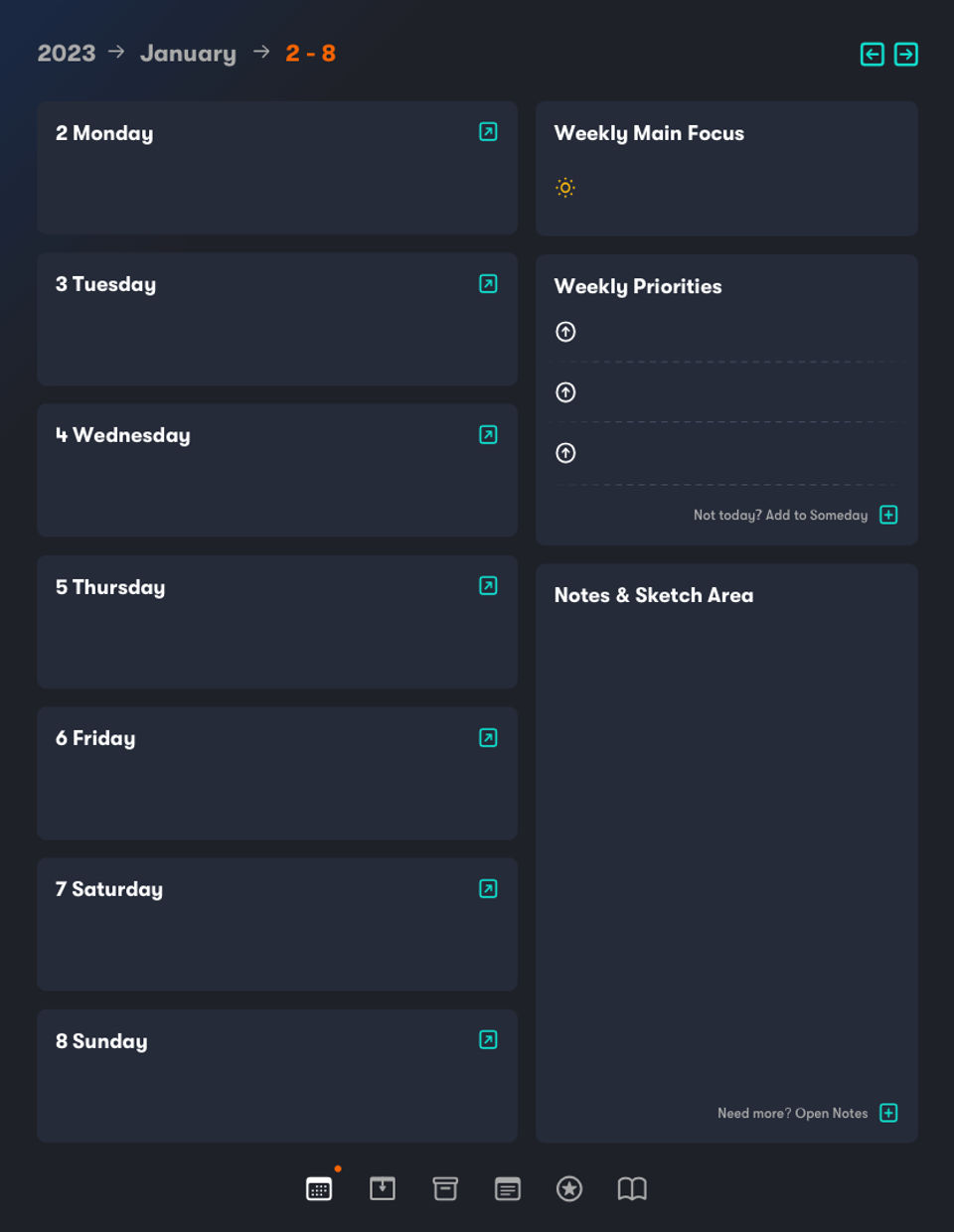Open the notes list icon

(508, 1188)
